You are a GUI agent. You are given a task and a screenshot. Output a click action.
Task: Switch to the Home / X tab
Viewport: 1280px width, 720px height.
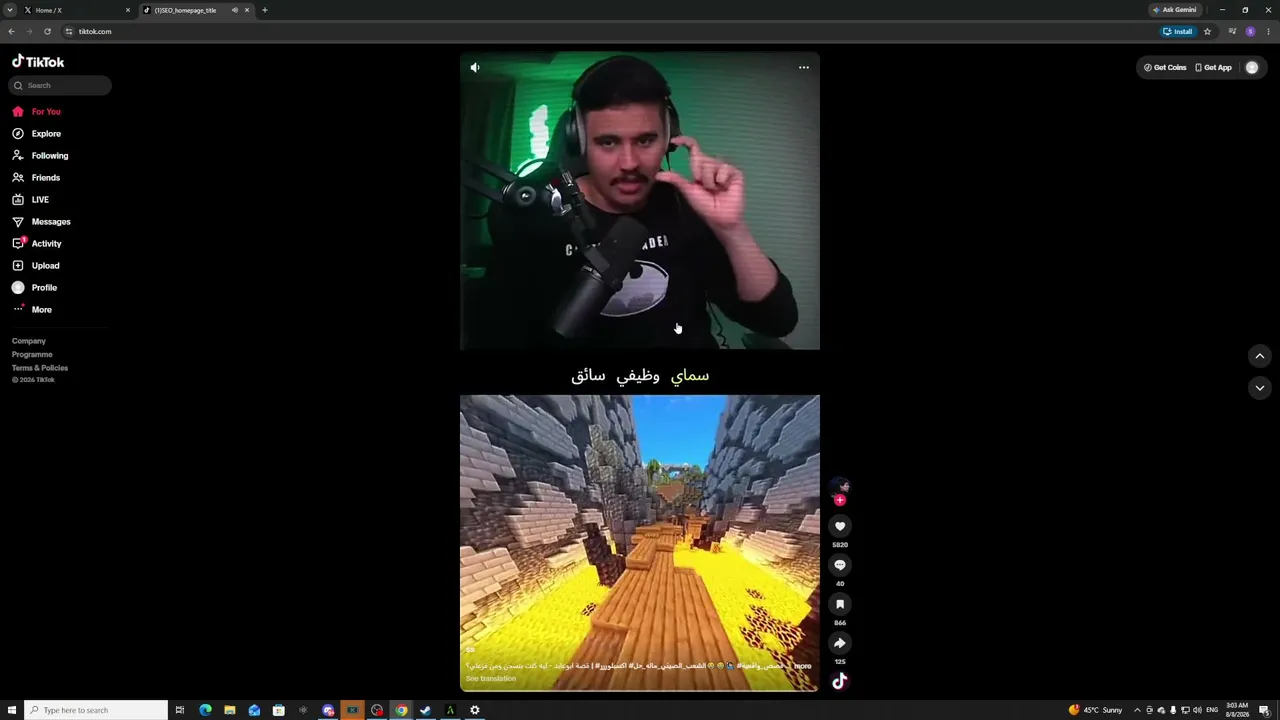tap(78, 10)
